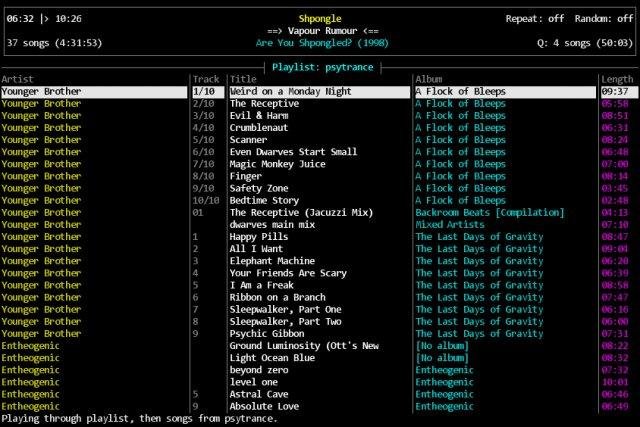Screen dimensions: 640x427
Task: Click the 'Finger' track title
Action: tap(245, 176)
